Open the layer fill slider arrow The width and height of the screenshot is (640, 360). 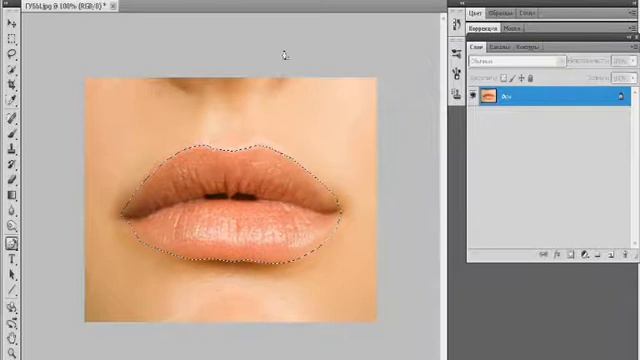(x=633, y=78)
